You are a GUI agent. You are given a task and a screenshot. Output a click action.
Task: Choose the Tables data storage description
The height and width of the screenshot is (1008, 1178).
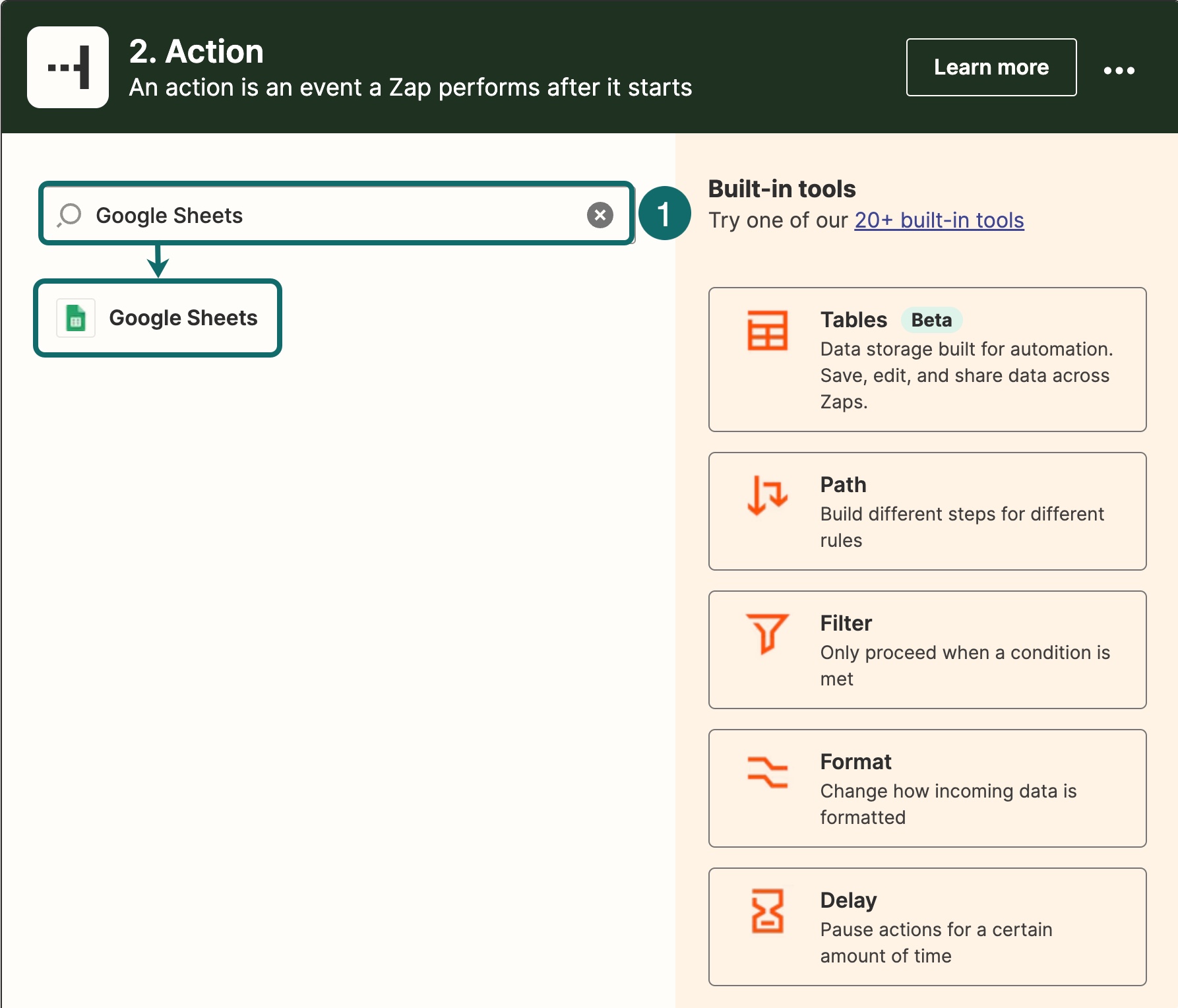[966, 375]
